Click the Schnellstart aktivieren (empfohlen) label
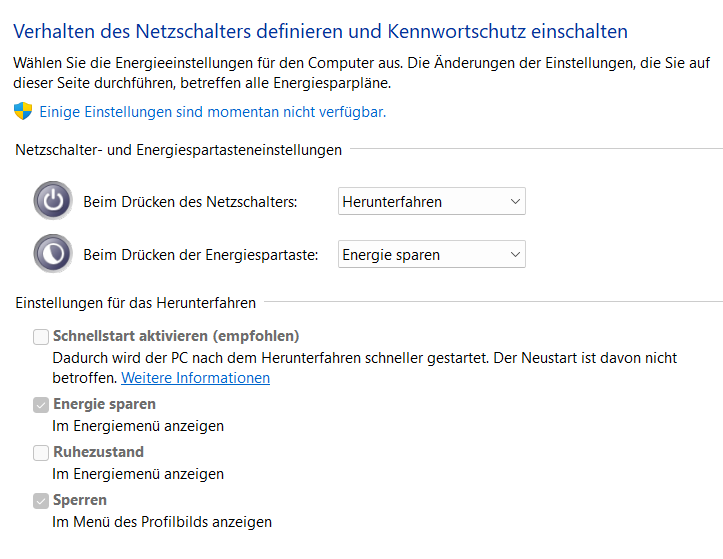The width and height of the screenshot is (723, 559). tap(176, 336)
